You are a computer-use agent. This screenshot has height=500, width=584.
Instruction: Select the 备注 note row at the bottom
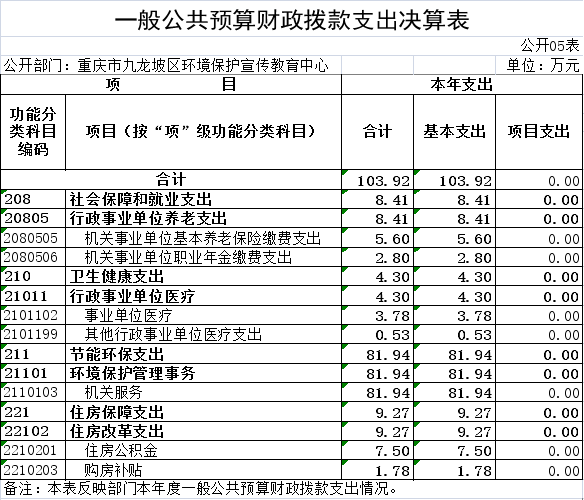(292, 488)
